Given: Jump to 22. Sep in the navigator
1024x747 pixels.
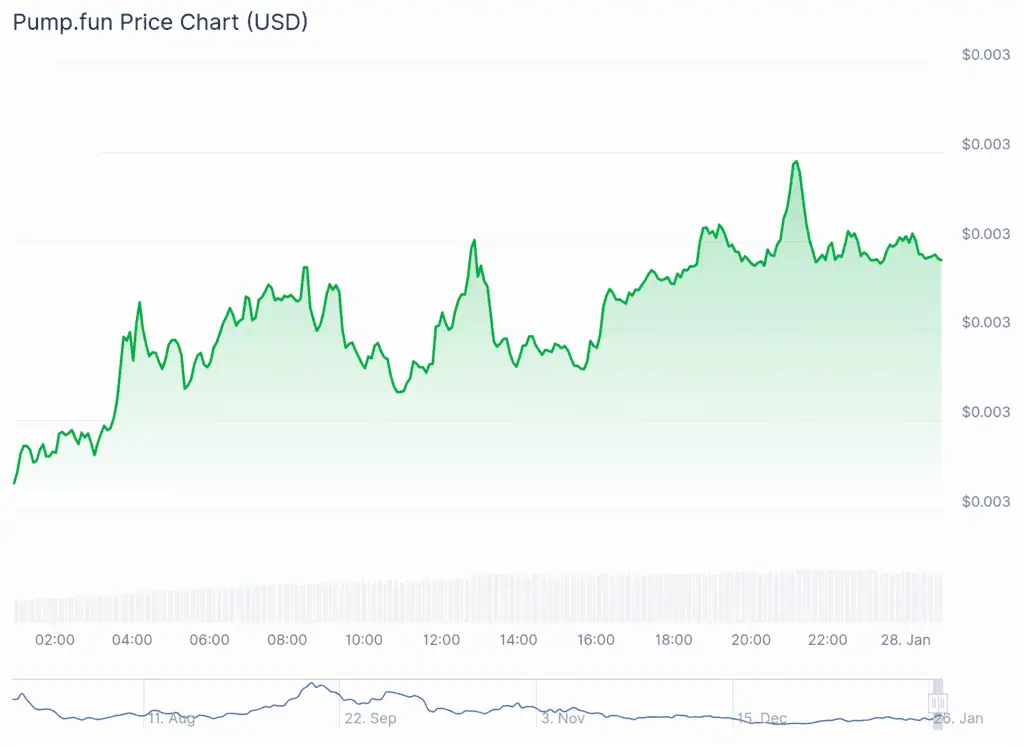Looking at the screenshot, I should click(368, 718).
